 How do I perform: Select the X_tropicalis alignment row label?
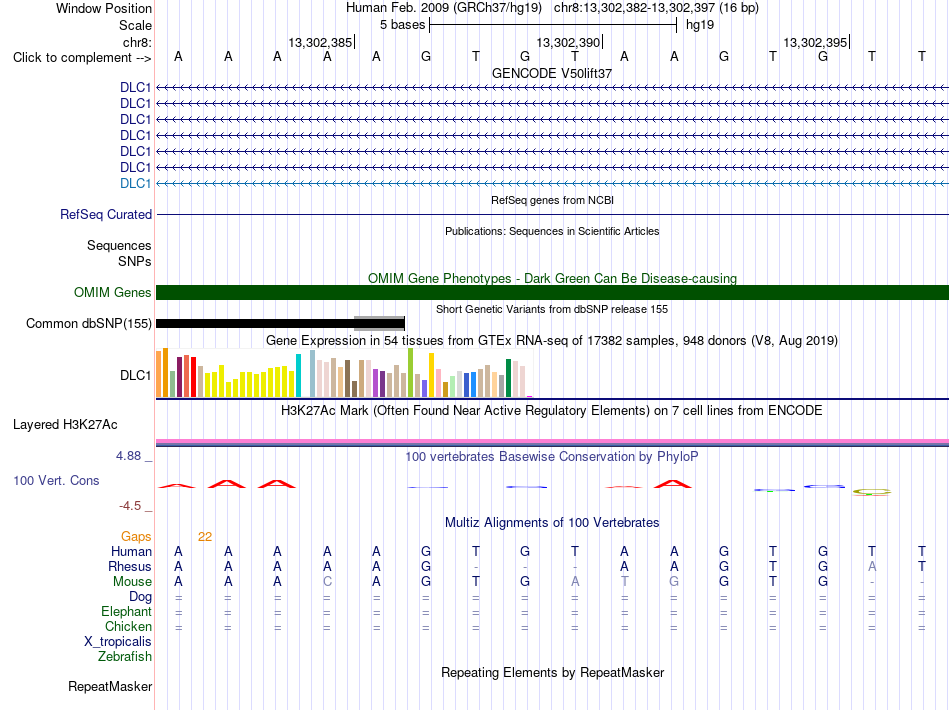(118, 642)
